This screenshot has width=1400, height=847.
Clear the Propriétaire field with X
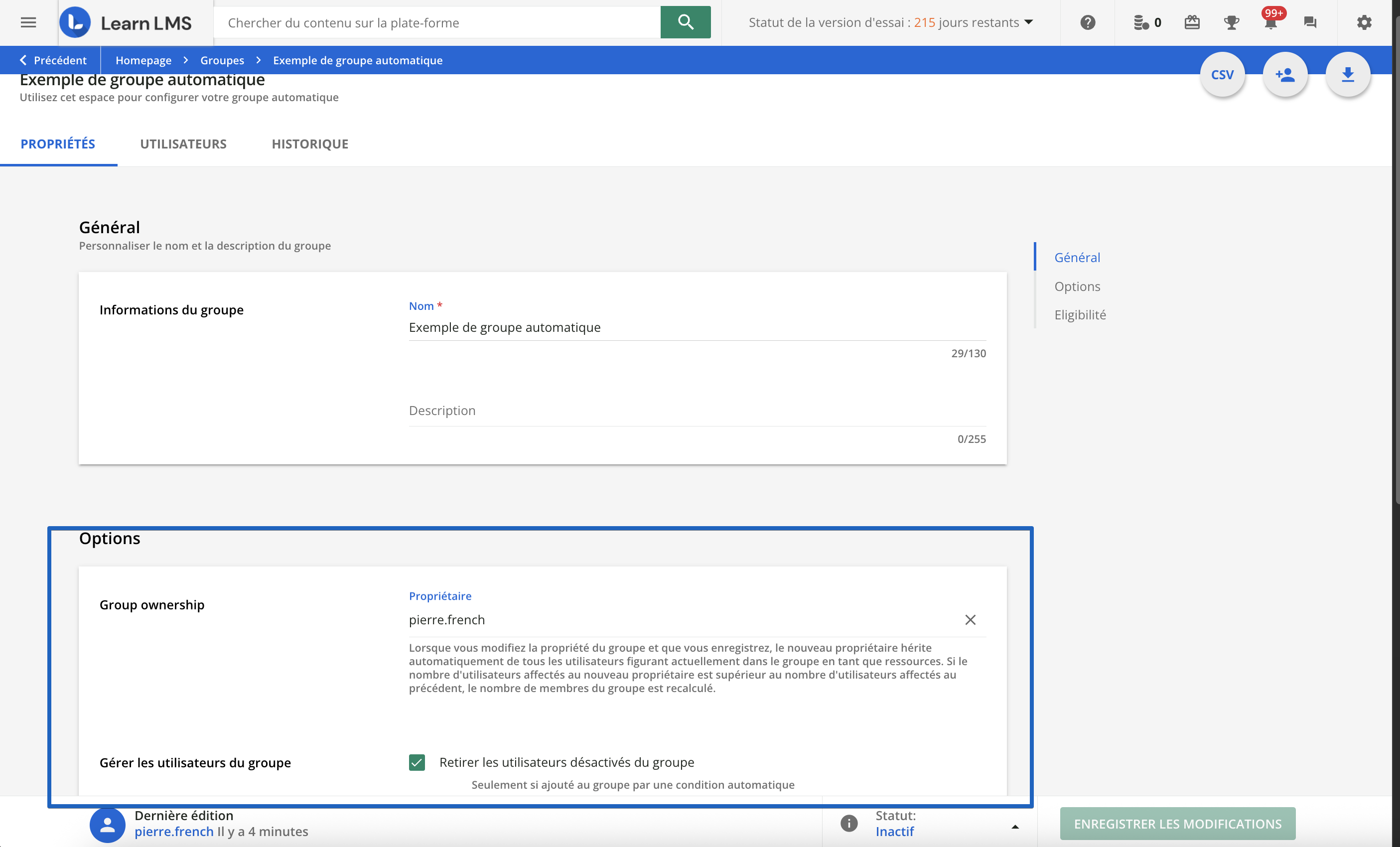970,620
